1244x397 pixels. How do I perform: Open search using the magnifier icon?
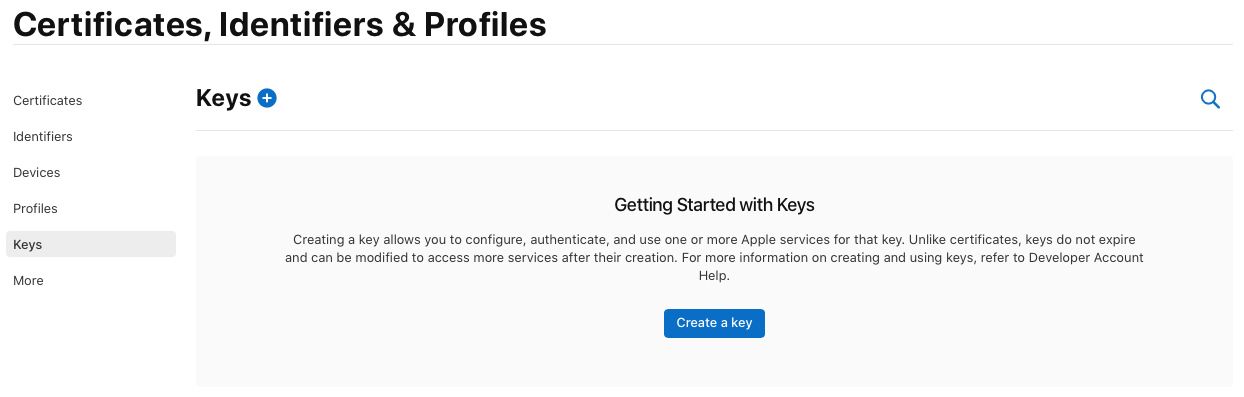(1210, 99)
